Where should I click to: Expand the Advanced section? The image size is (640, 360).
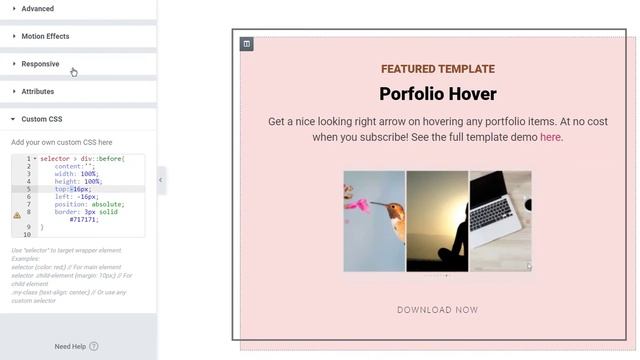point(78,9)
